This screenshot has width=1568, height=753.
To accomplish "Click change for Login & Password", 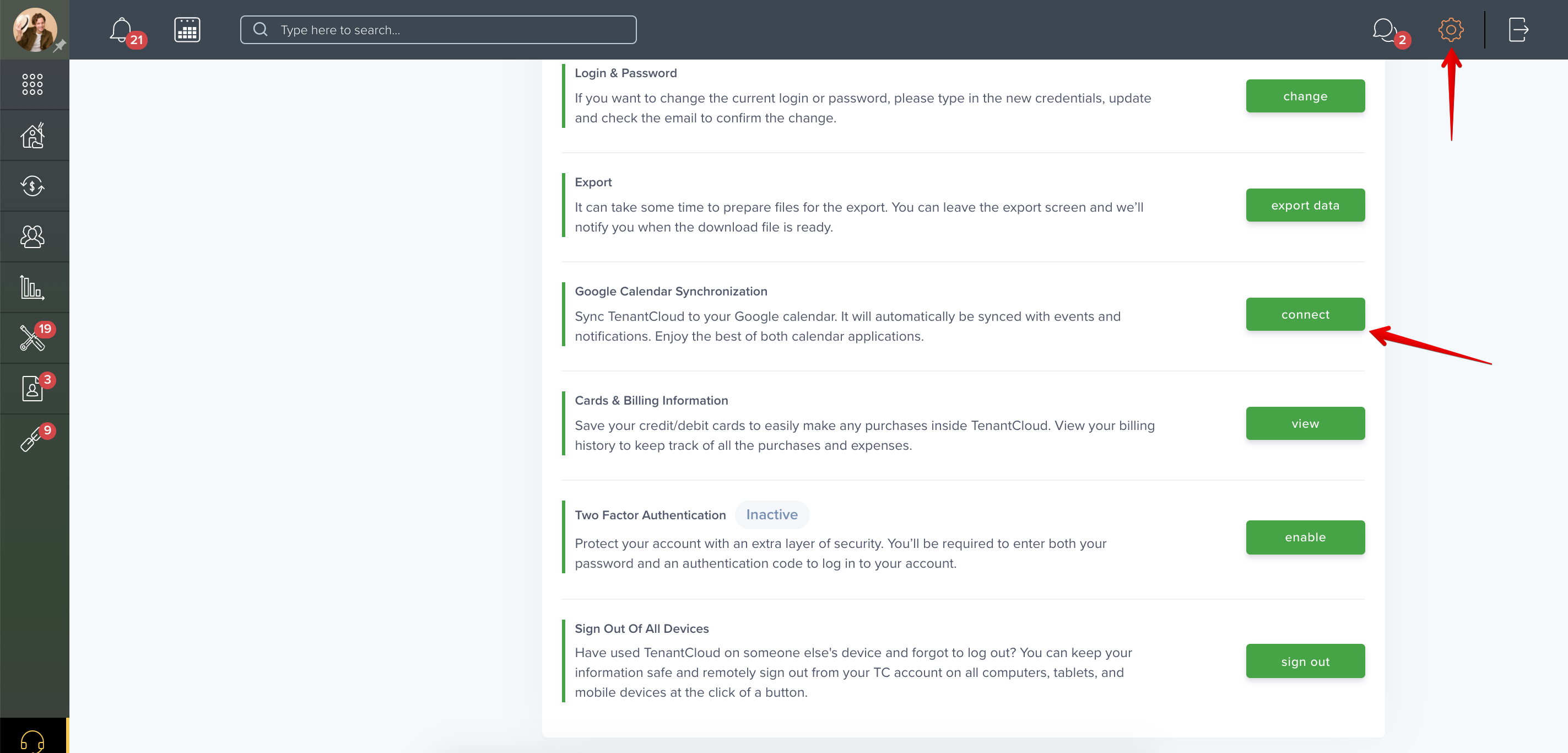I will tap(1305, 96).
